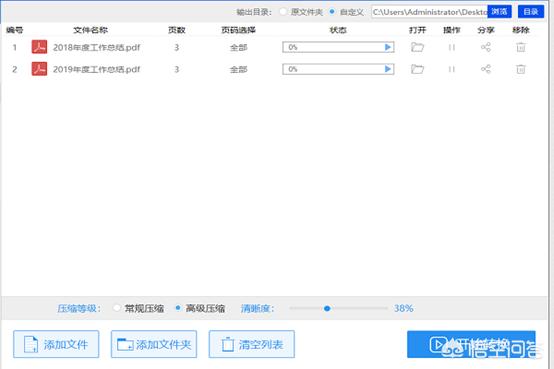Screen dimensions: 554x369
Task: Click the 状态 column header
Action: (x=338, y=30)
